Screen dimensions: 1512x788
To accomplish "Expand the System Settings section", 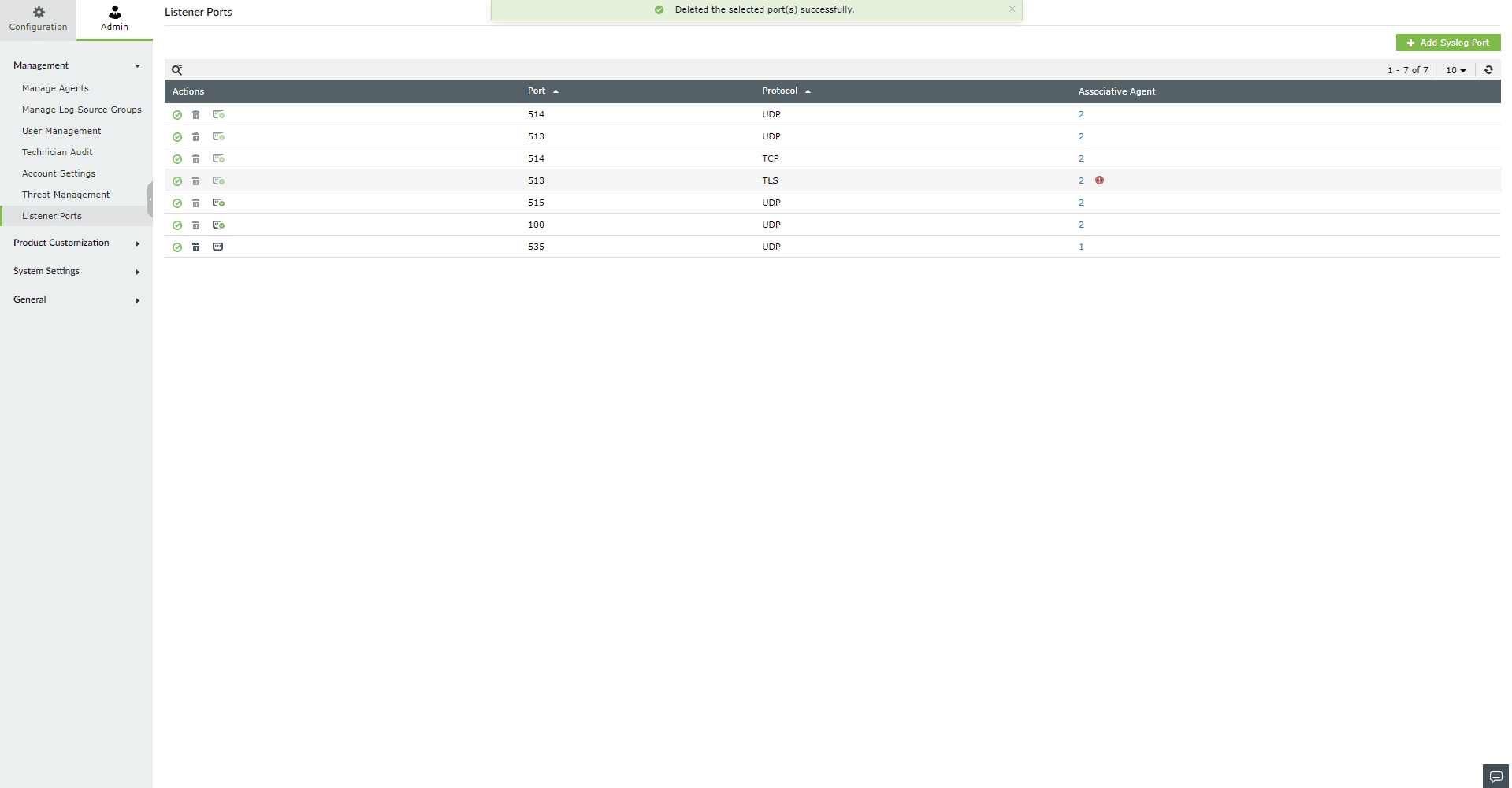I will point(75,271).
